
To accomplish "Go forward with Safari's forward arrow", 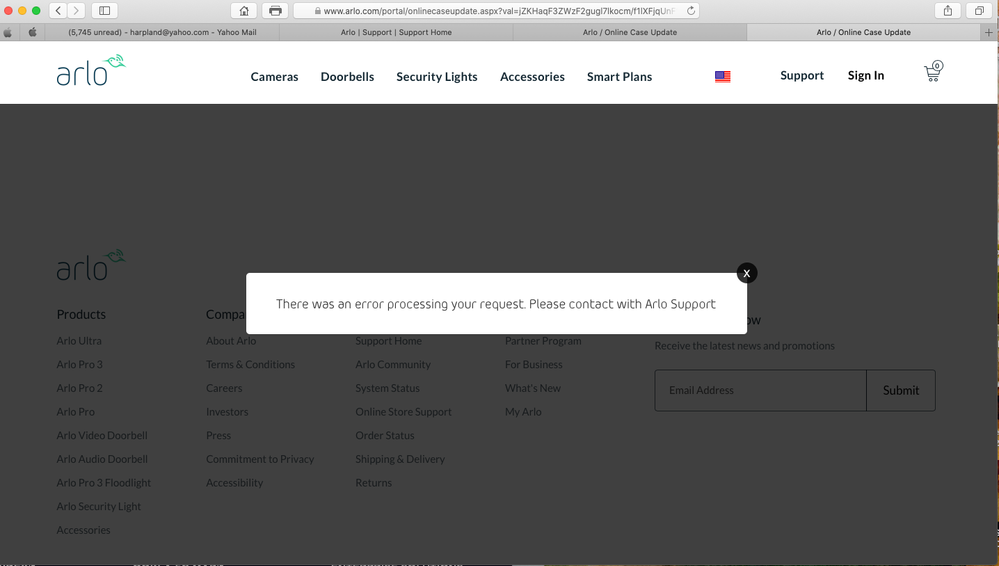I will (x=76, y=10).
